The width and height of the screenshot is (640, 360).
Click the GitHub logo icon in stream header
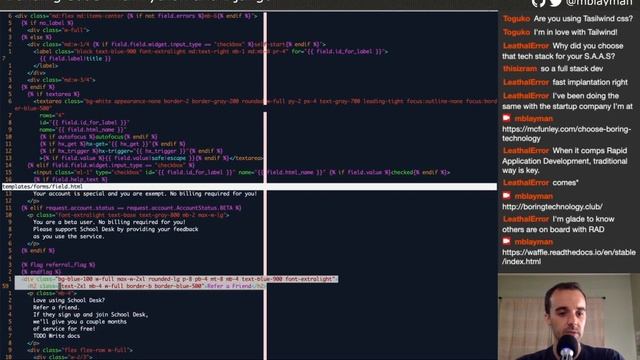click(538, 2)
